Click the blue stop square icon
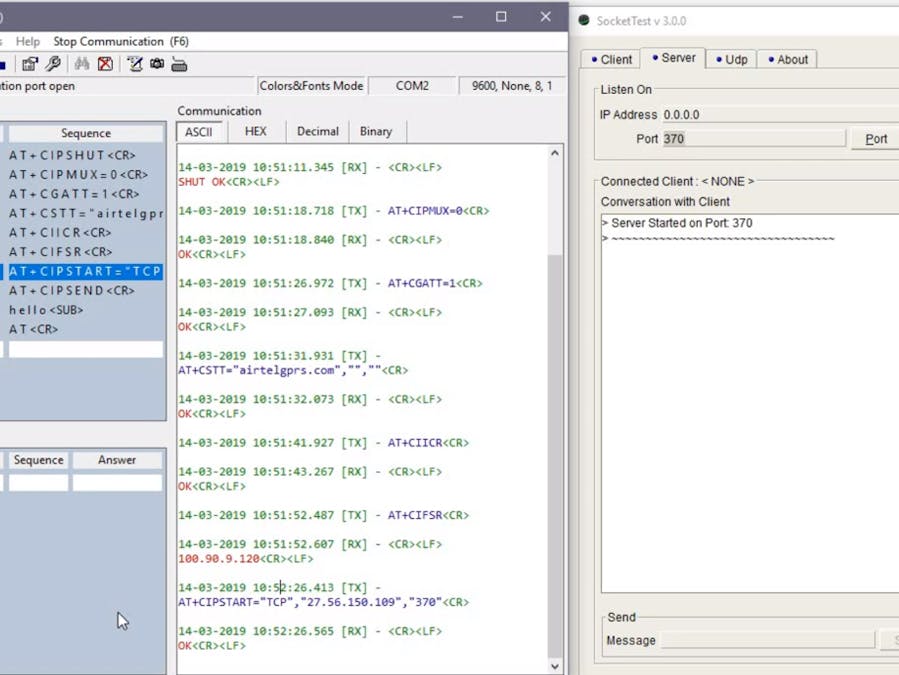This screenshot has width=899, height=675. (x=3, y=65)
